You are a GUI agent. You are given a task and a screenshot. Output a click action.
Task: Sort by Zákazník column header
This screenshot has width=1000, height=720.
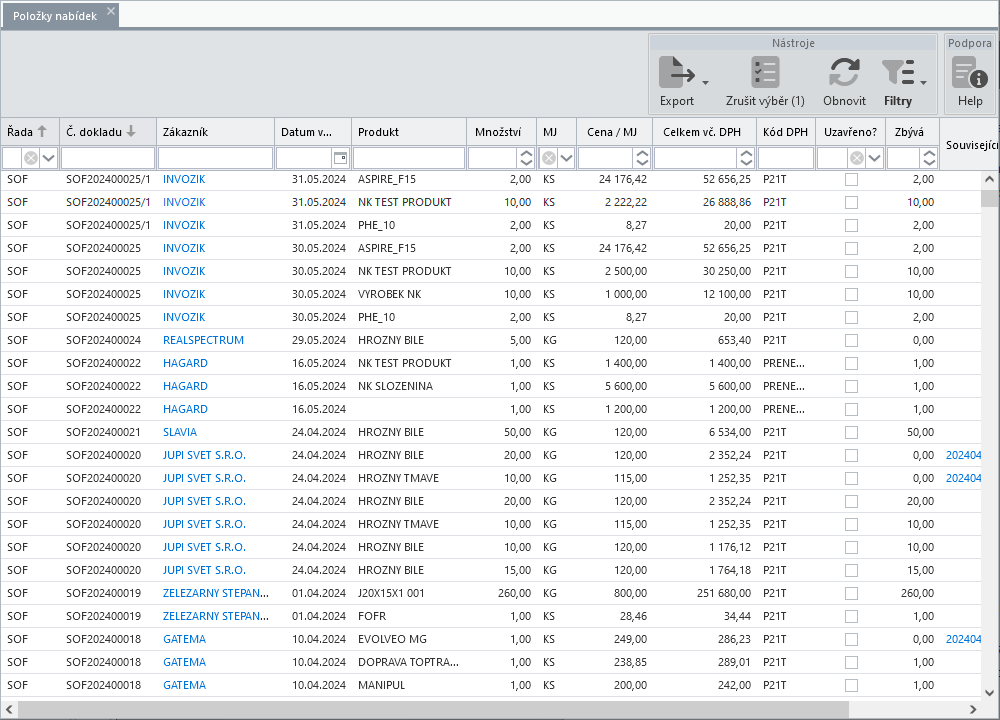[x=215, y=132]
